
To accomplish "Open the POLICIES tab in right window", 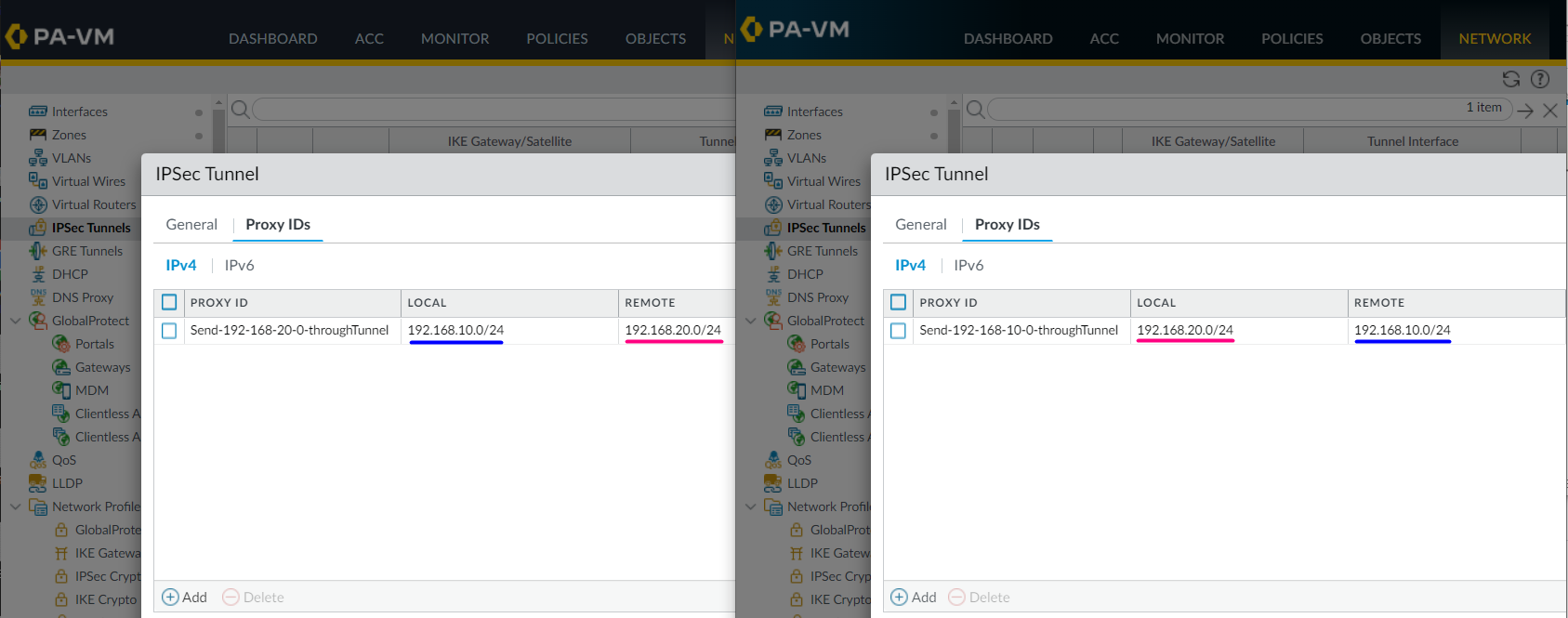I will point(1292,38).
